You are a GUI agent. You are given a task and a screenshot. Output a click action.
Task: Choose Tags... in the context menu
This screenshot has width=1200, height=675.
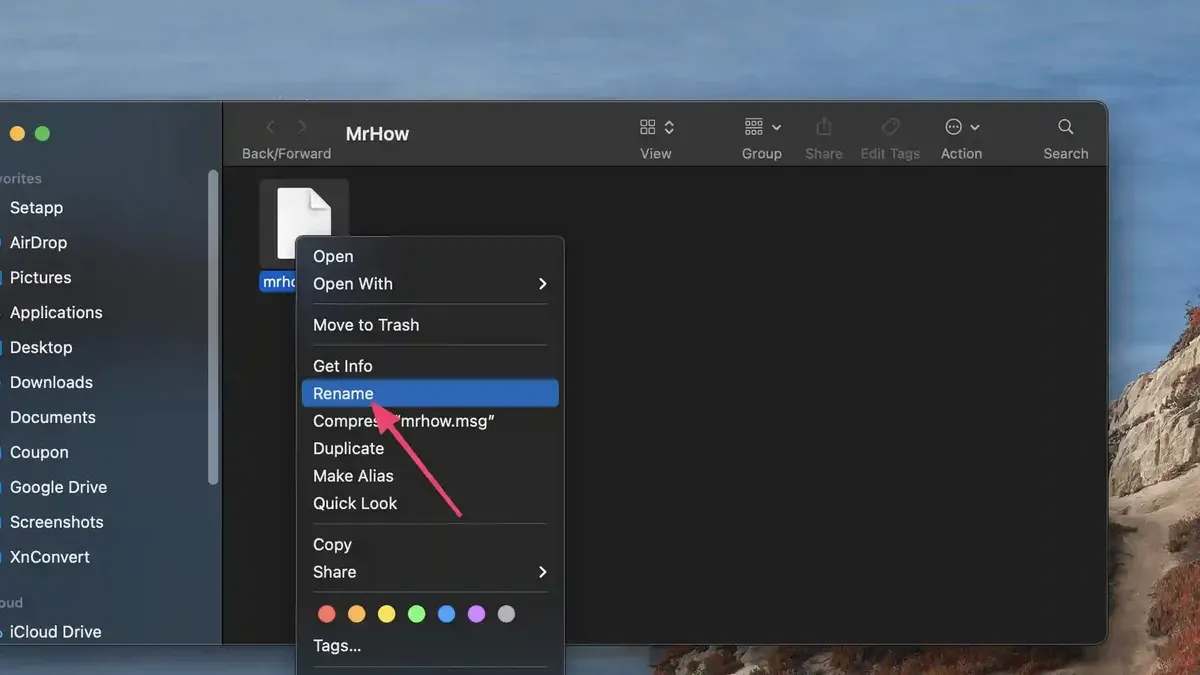(430, 646)
